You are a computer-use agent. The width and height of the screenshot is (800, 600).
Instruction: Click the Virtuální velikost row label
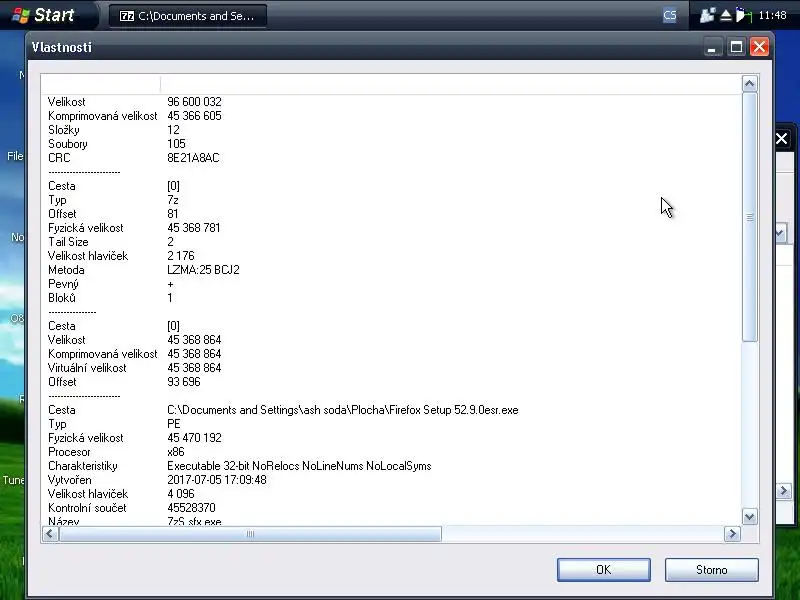click(87, 368)
